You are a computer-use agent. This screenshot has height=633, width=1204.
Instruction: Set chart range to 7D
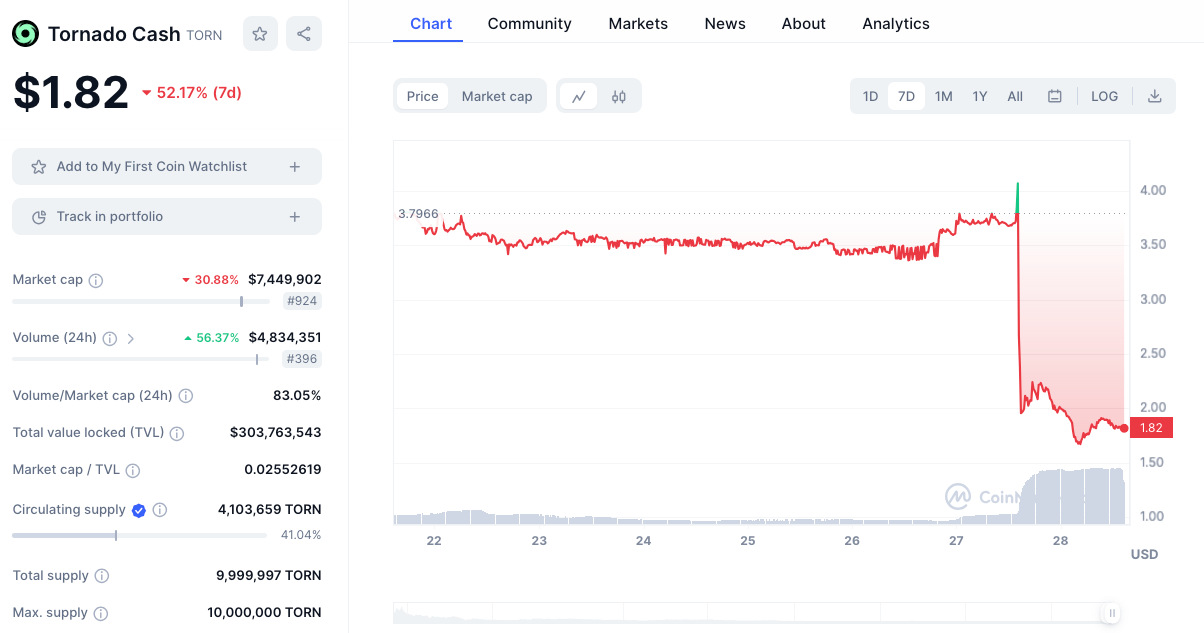[906, 96]
